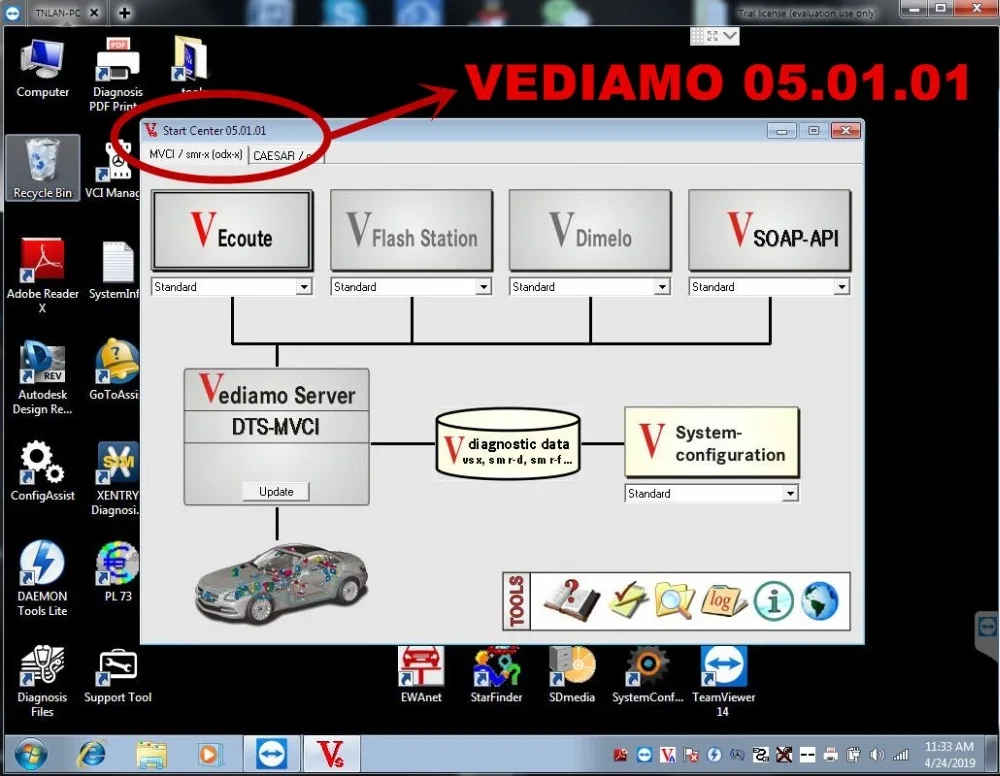Image resolution: width=1000 pixels, height=776 pixels.
Task: Open SystemConf desktop icon
Action: coord(647,675)
